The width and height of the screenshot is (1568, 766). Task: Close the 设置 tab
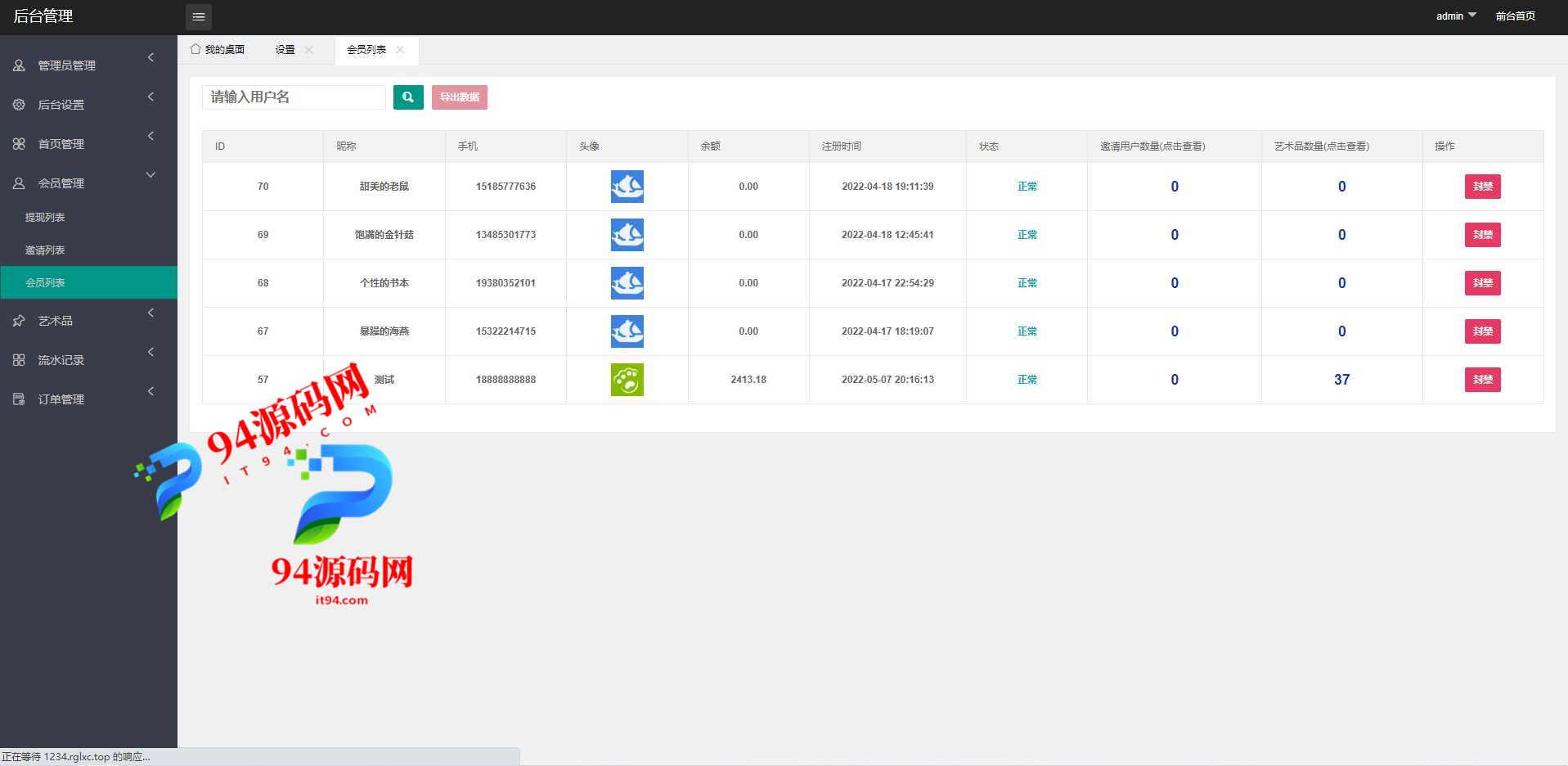click(308, 50)
